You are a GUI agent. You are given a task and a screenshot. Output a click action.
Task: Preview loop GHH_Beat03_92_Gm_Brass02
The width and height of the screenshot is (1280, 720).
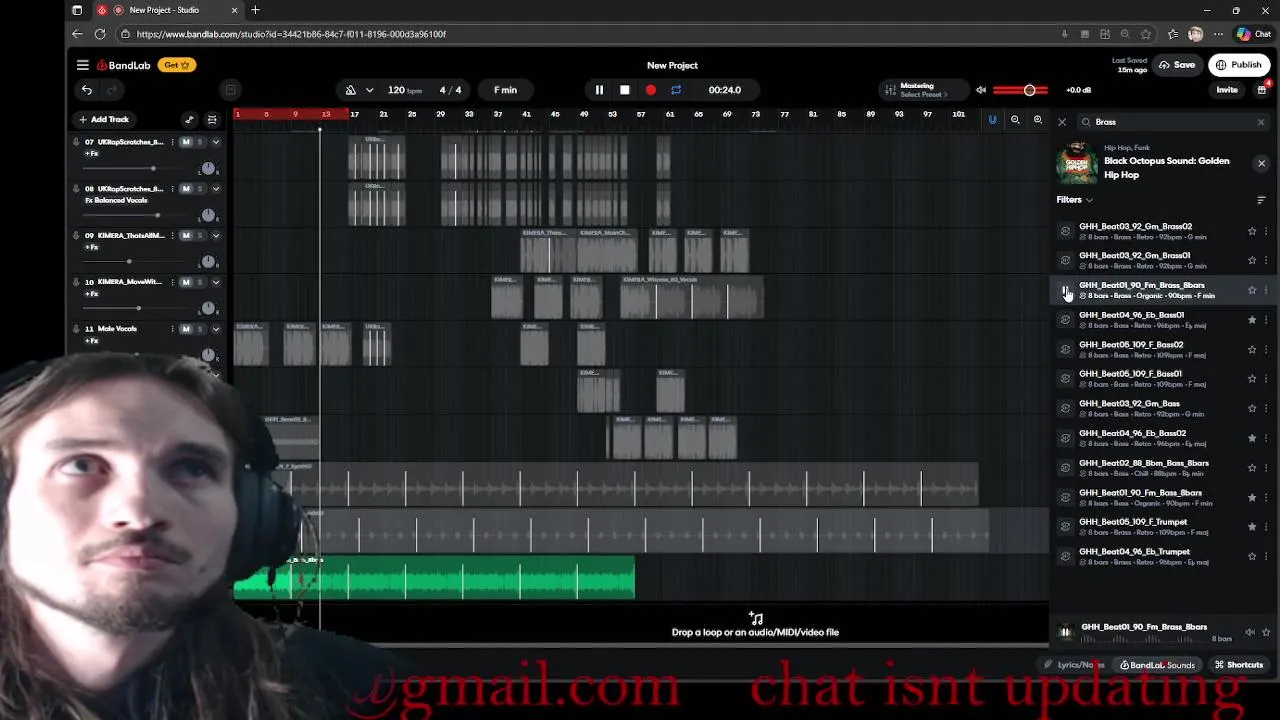(x=1065, y=231)
